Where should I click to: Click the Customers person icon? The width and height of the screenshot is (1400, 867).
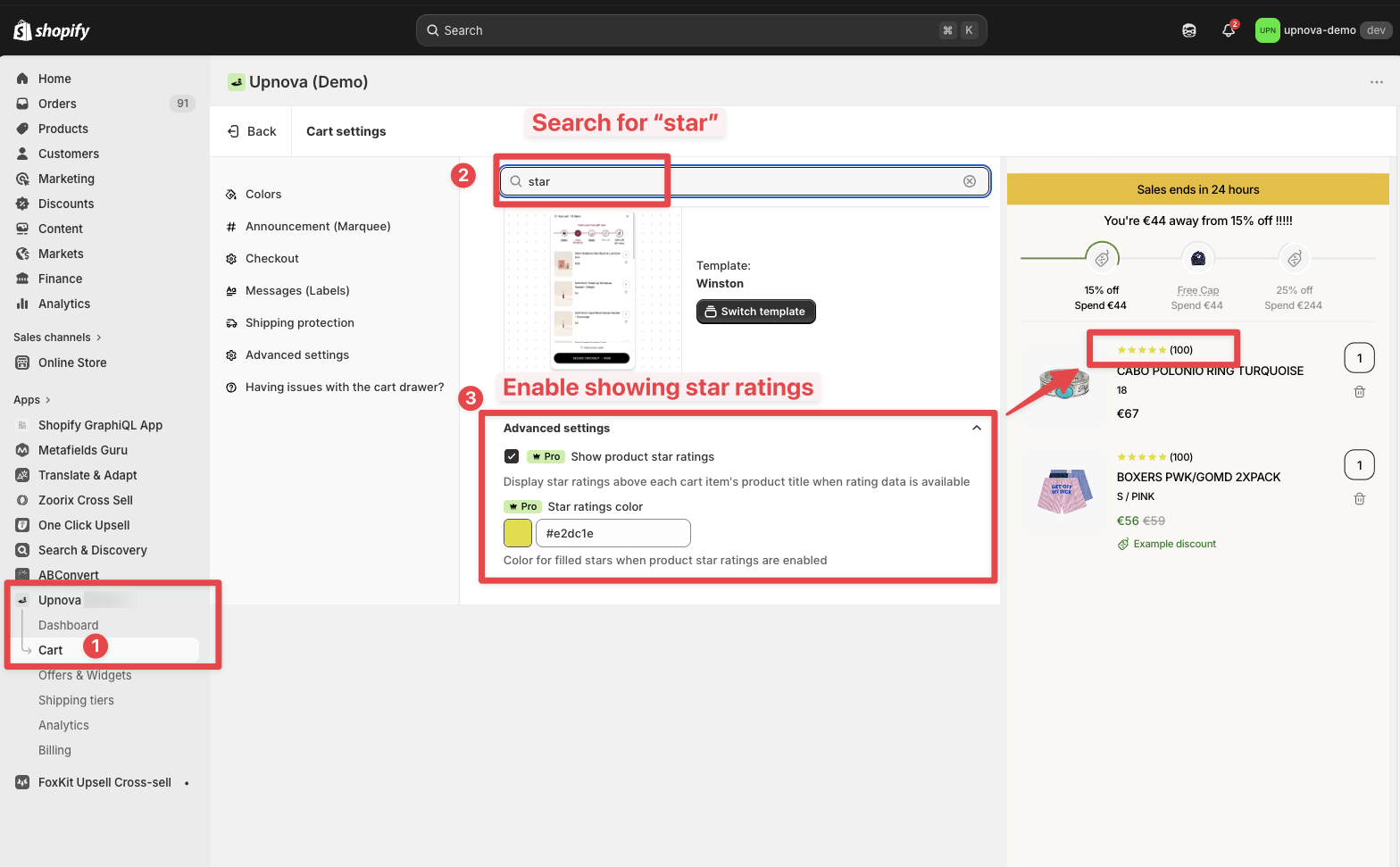pyautogui.click(x=22, y=154)
